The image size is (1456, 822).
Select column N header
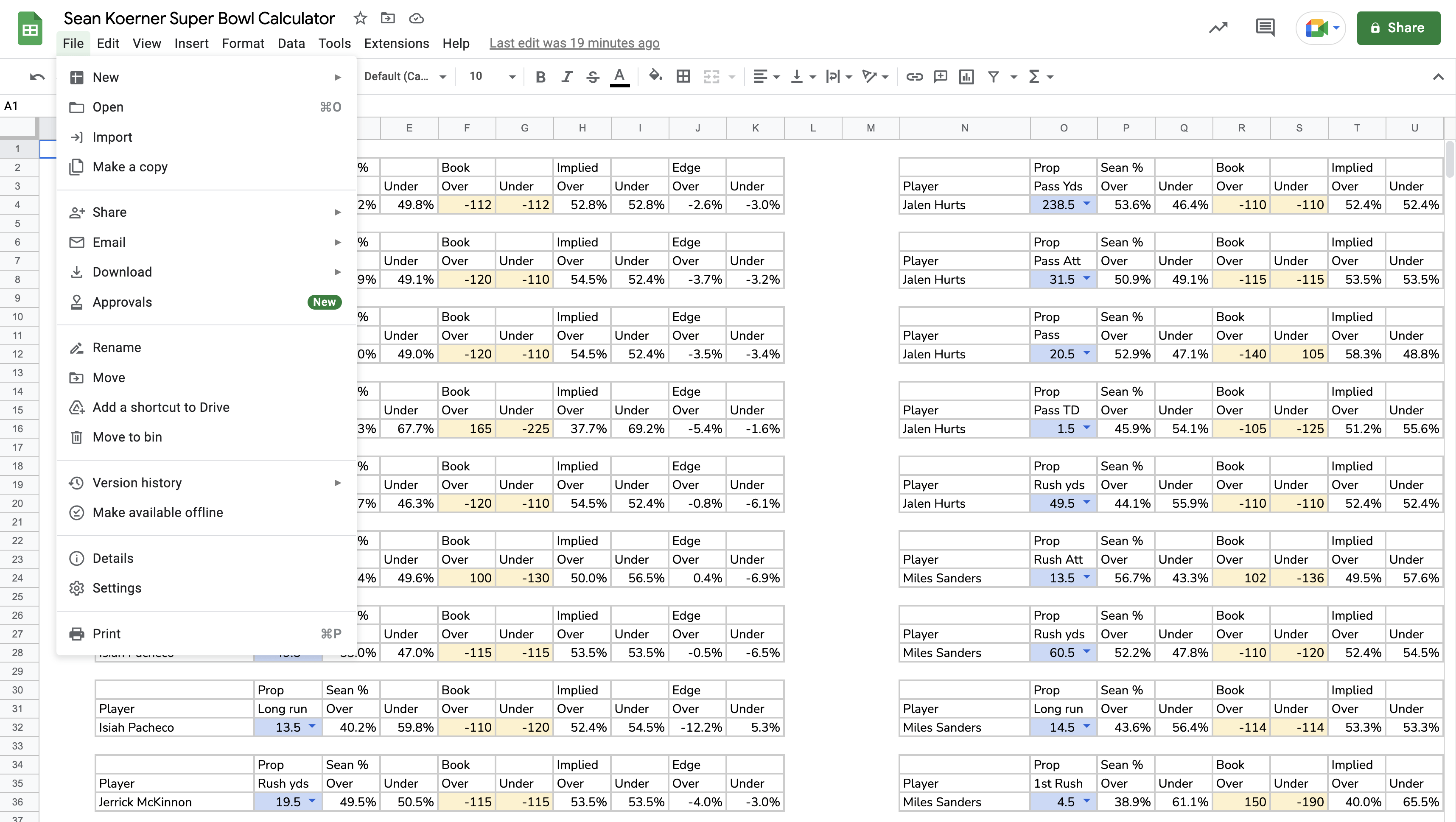[964, 128]
